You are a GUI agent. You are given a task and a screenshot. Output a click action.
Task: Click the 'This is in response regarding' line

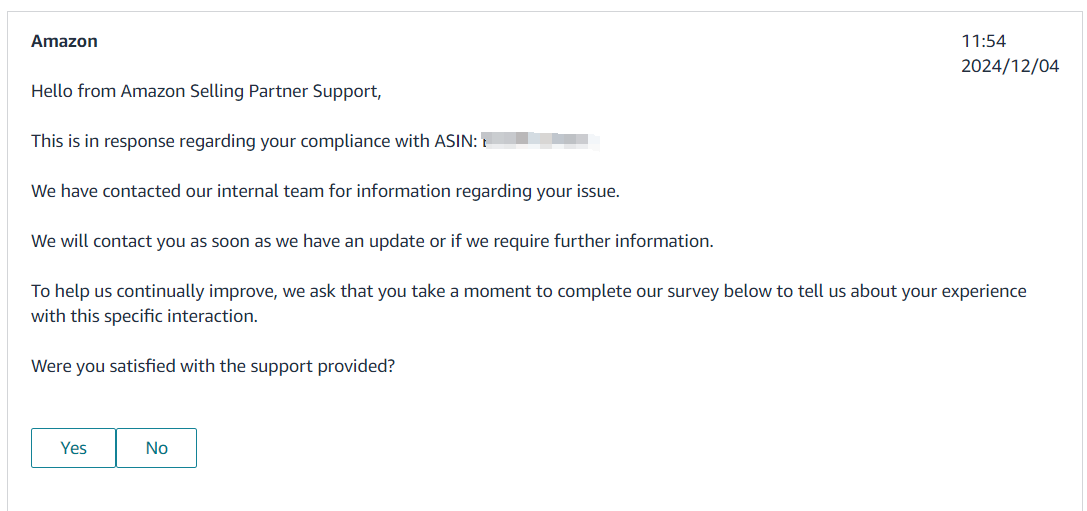[315, 141]
